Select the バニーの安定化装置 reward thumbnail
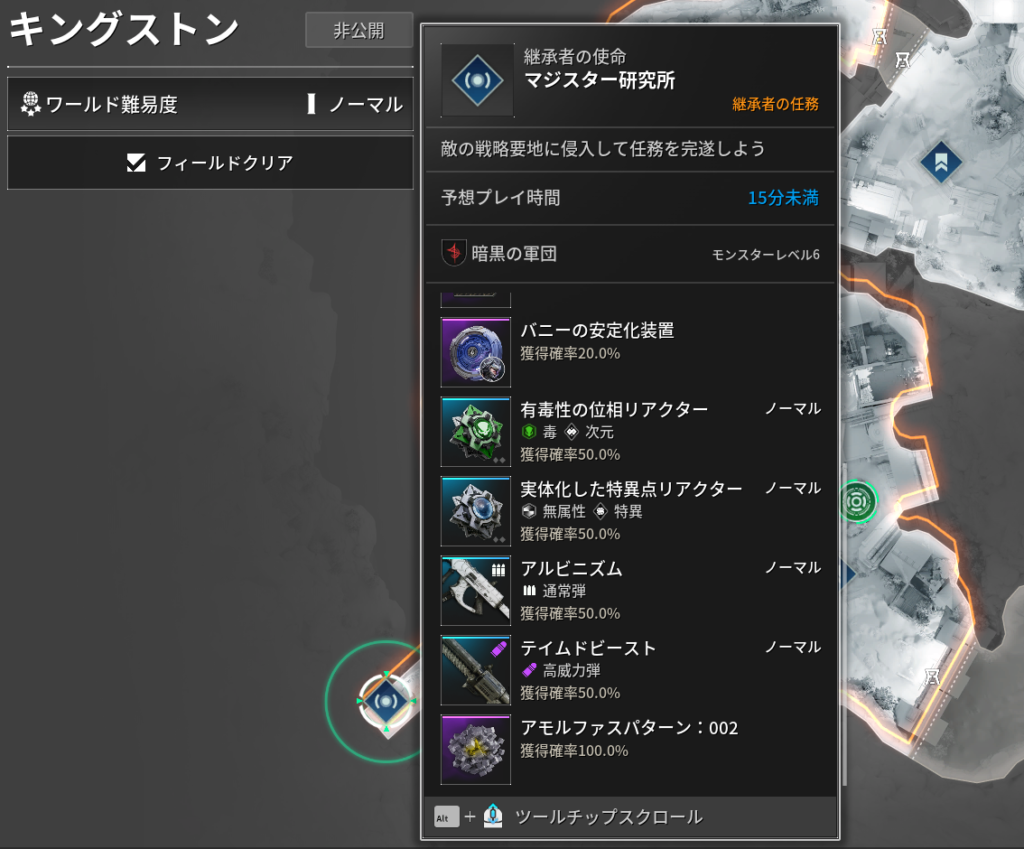This screenshot has width=1024, height=849. [475, 353]
